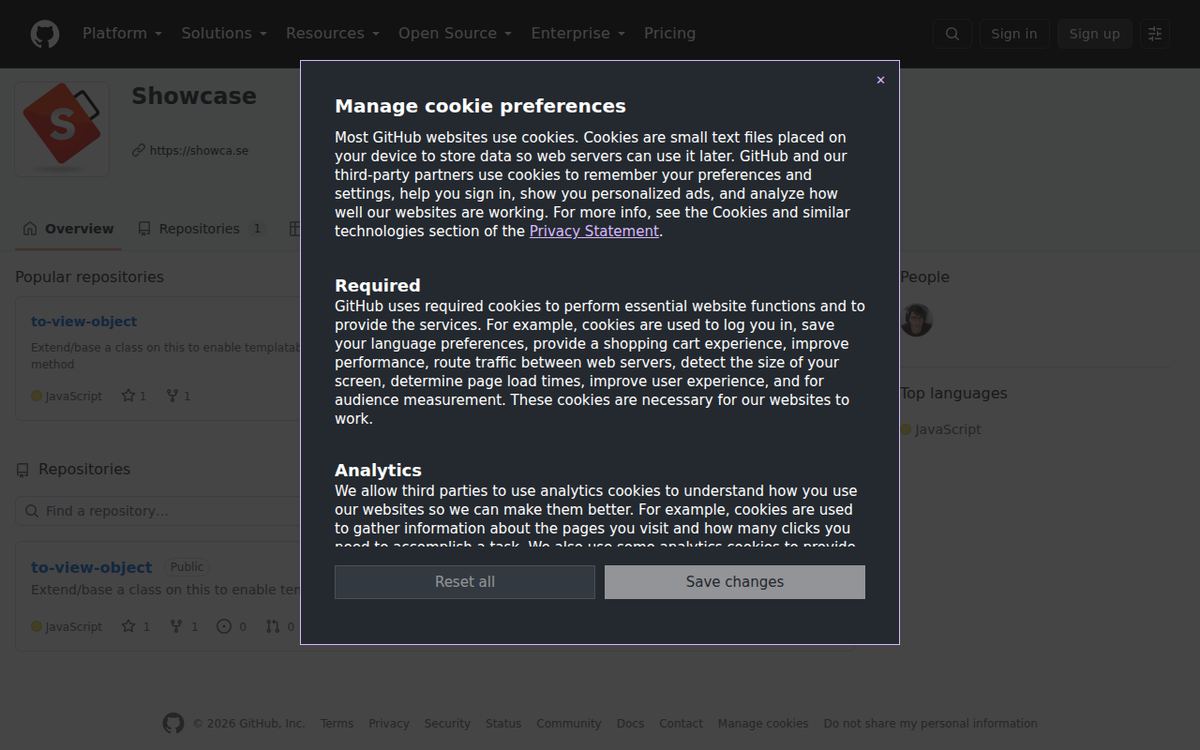1200x750 pixels.
Task: Click the pull requests icon in the Public to-view-object row
Action: [273, 627]
